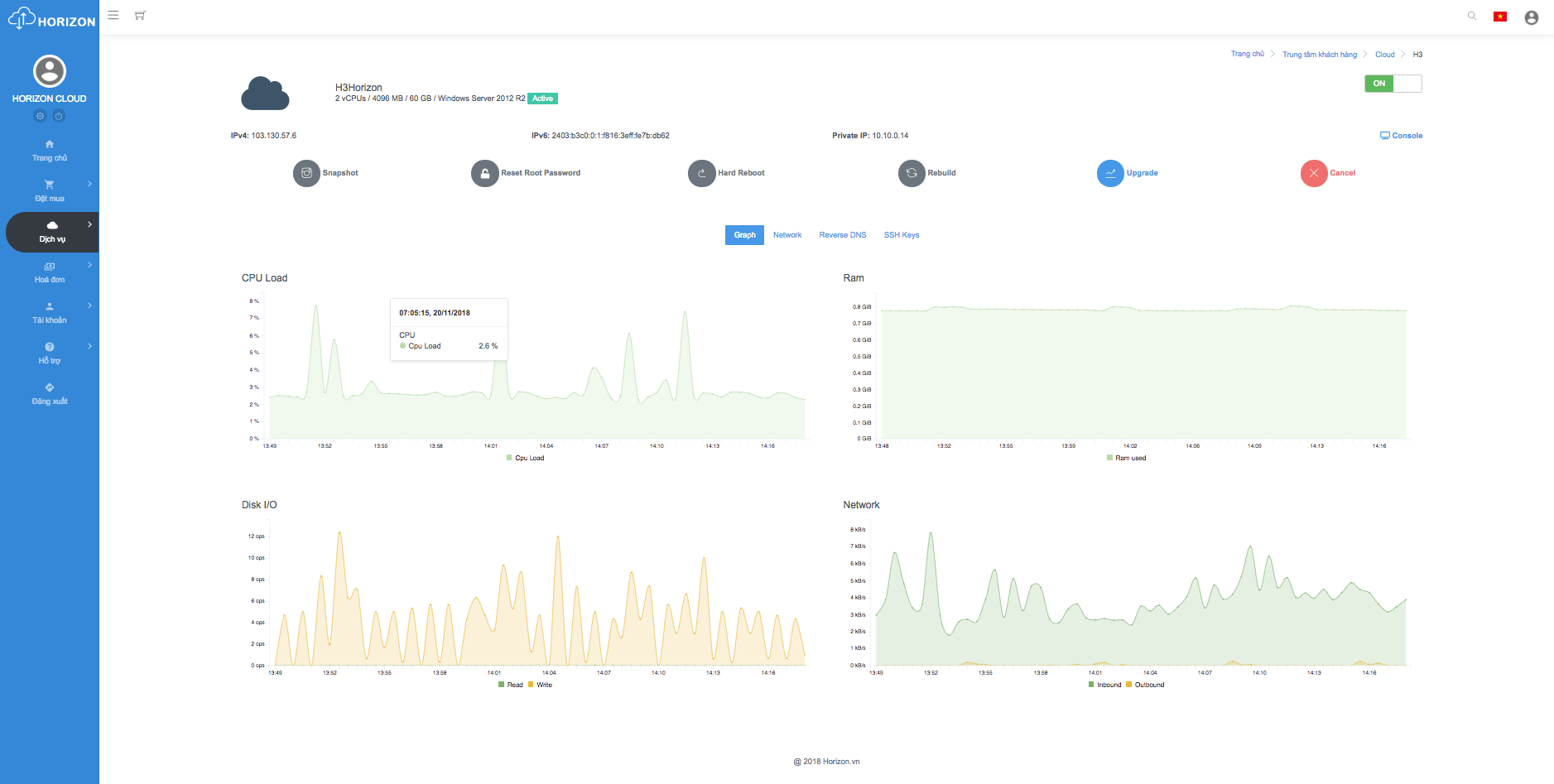Click the Rebuild refresh icon
Image resolution: width=1554 pixels, height=784 pixels.
912,173
